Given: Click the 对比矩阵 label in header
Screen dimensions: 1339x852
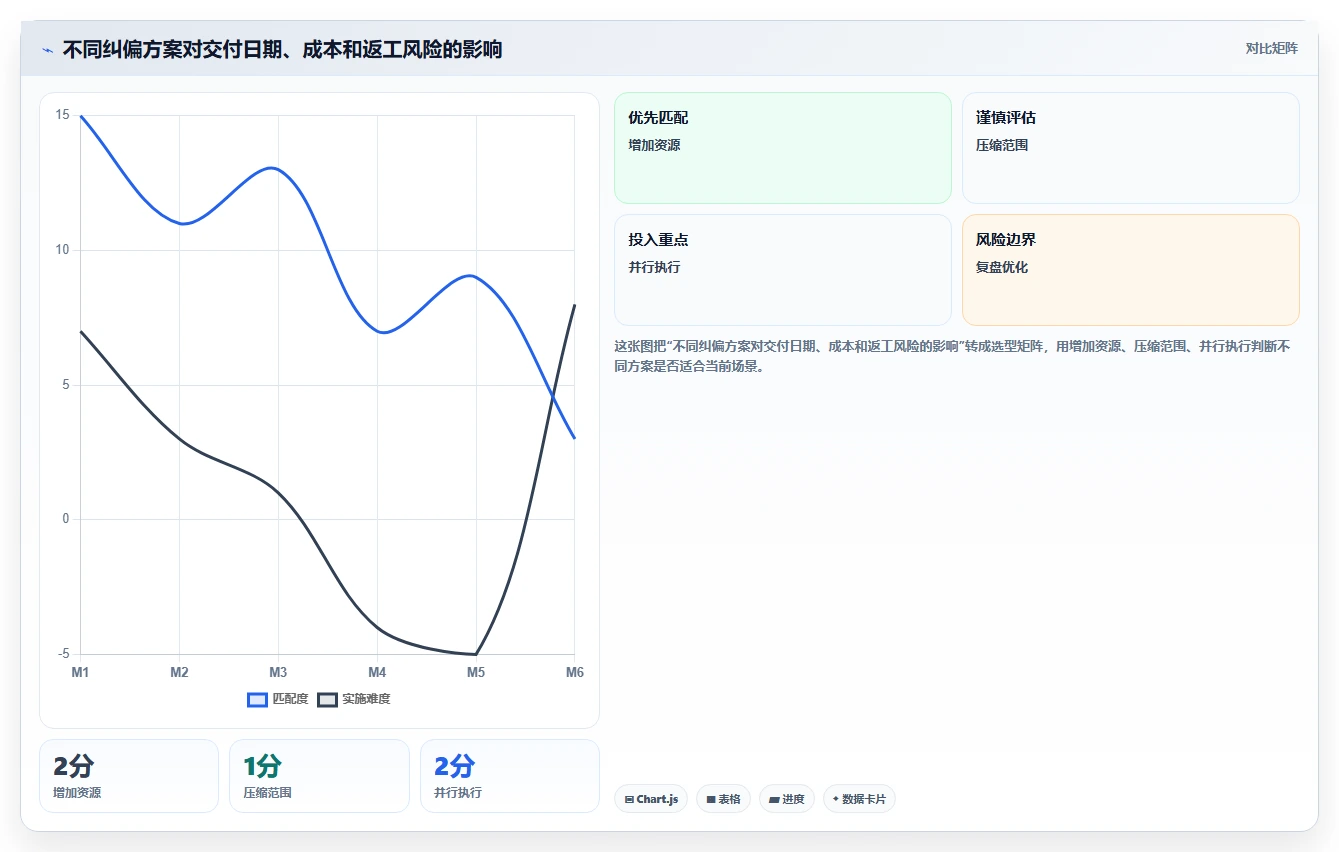Looking at the screenshot, I should click(1271, 49).
